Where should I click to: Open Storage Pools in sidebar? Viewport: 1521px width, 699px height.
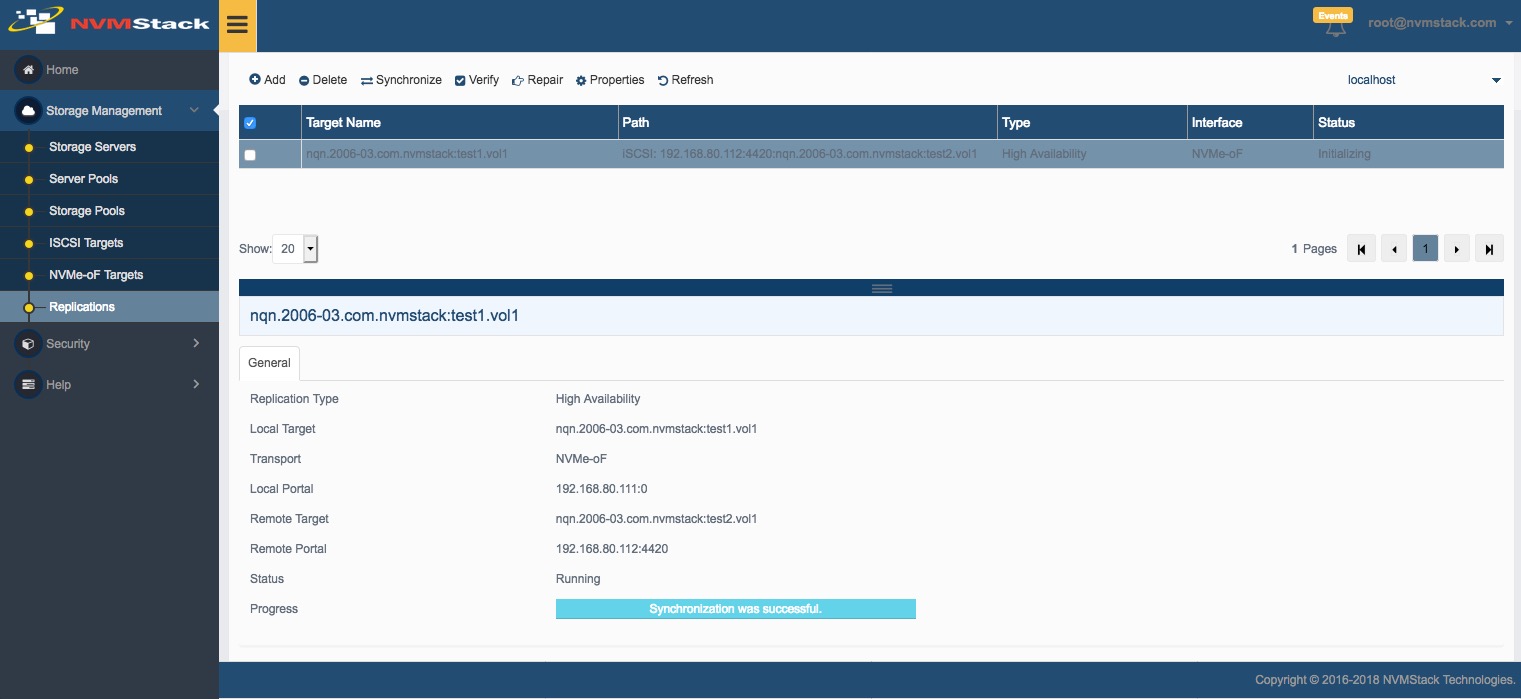click(87, 211)
